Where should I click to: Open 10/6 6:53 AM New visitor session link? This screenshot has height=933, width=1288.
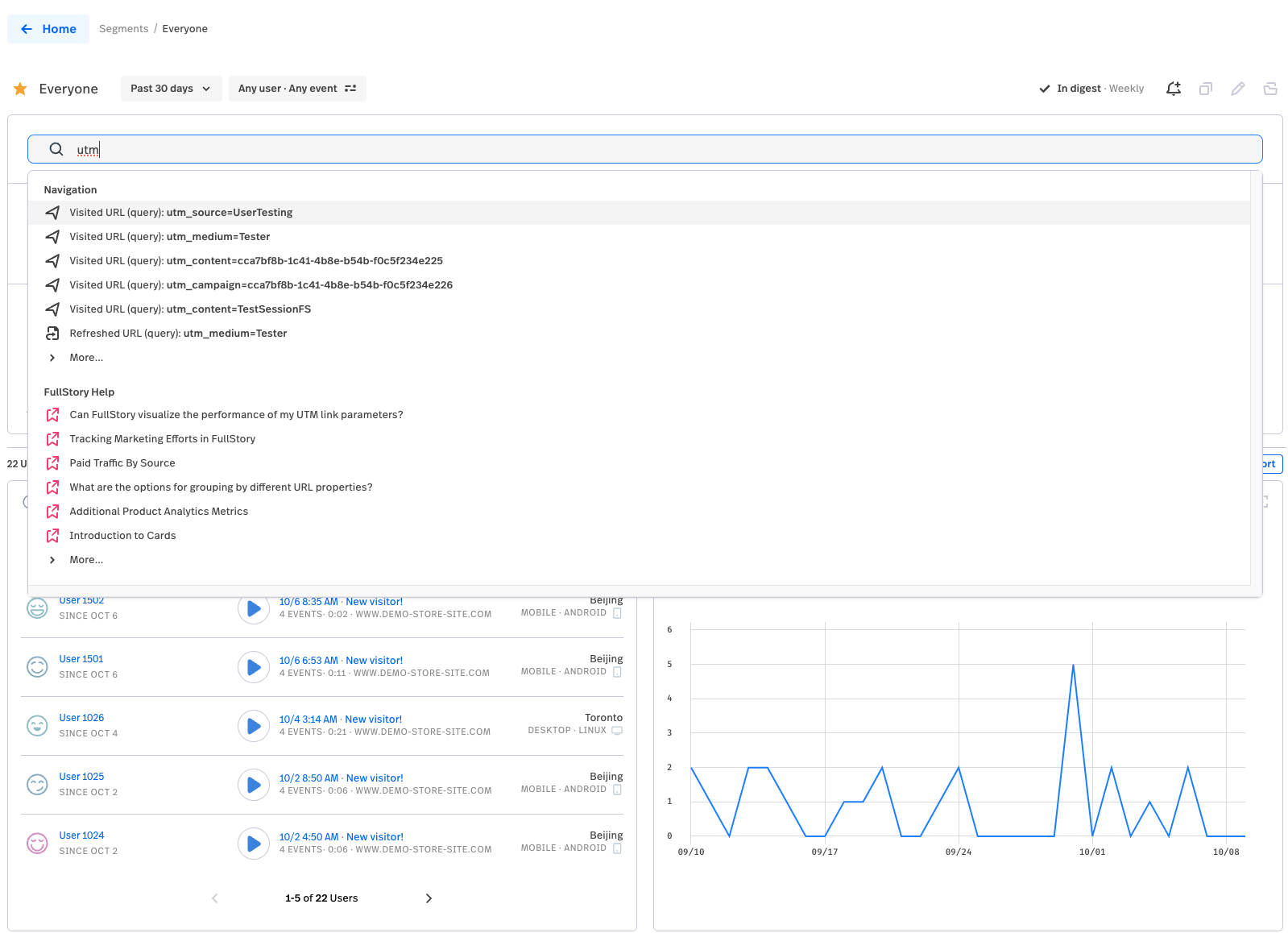coord(341,661)
